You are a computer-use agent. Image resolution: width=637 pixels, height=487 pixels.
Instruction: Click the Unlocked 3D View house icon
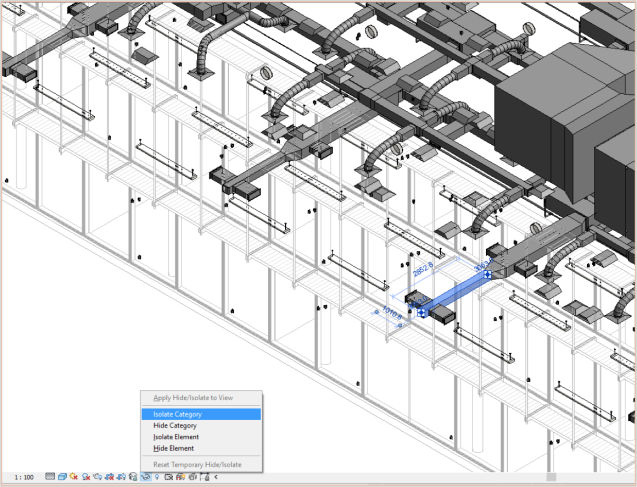click(133, 476)
